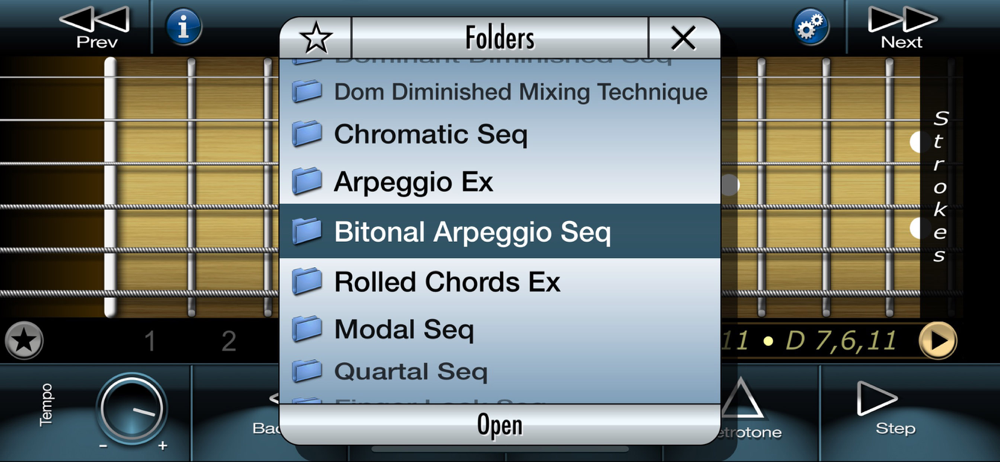Choose the highlighted Bitonal Arpeggio Seq folder
Screen dimensions: 1000x462
(500, 232)
